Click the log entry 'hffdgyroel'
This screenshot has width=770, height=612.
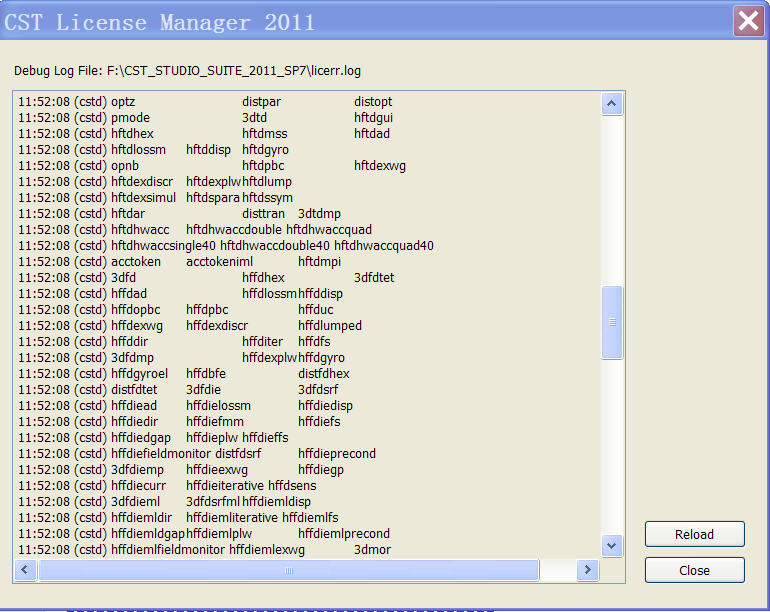(x=139, y=374)
